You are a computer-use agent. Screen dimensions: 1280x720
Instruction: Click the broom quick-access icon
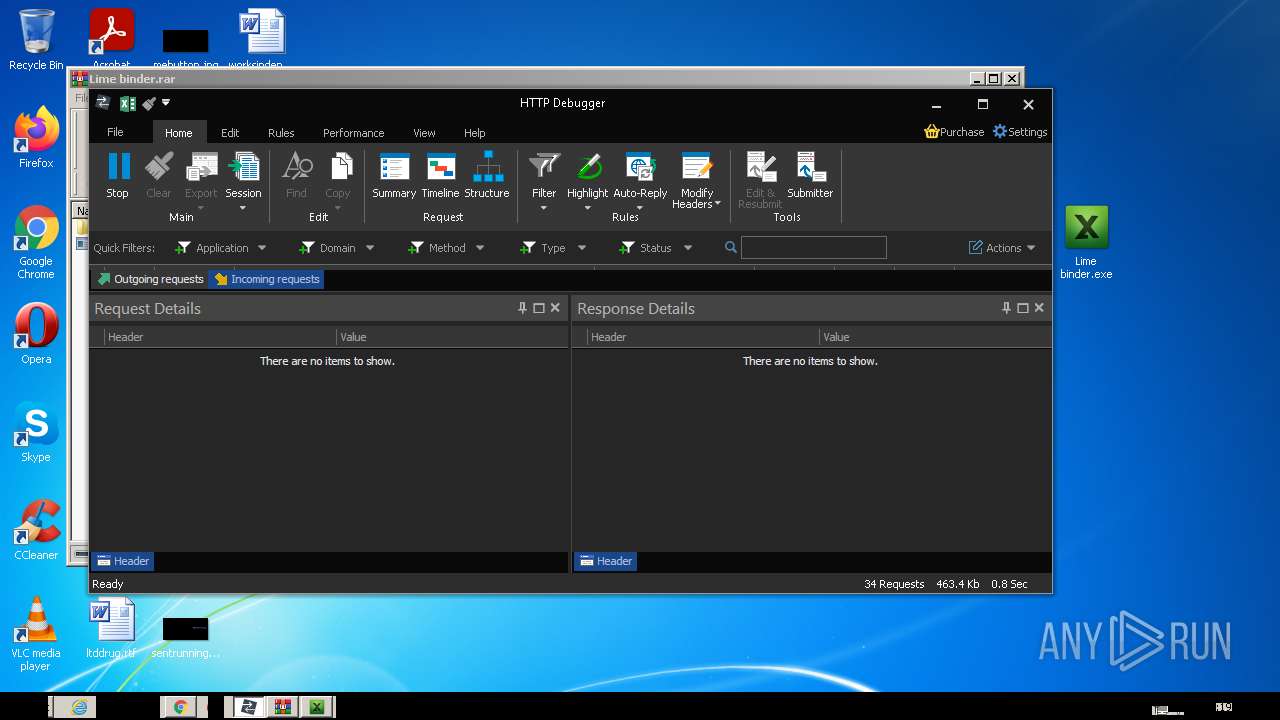149,103
